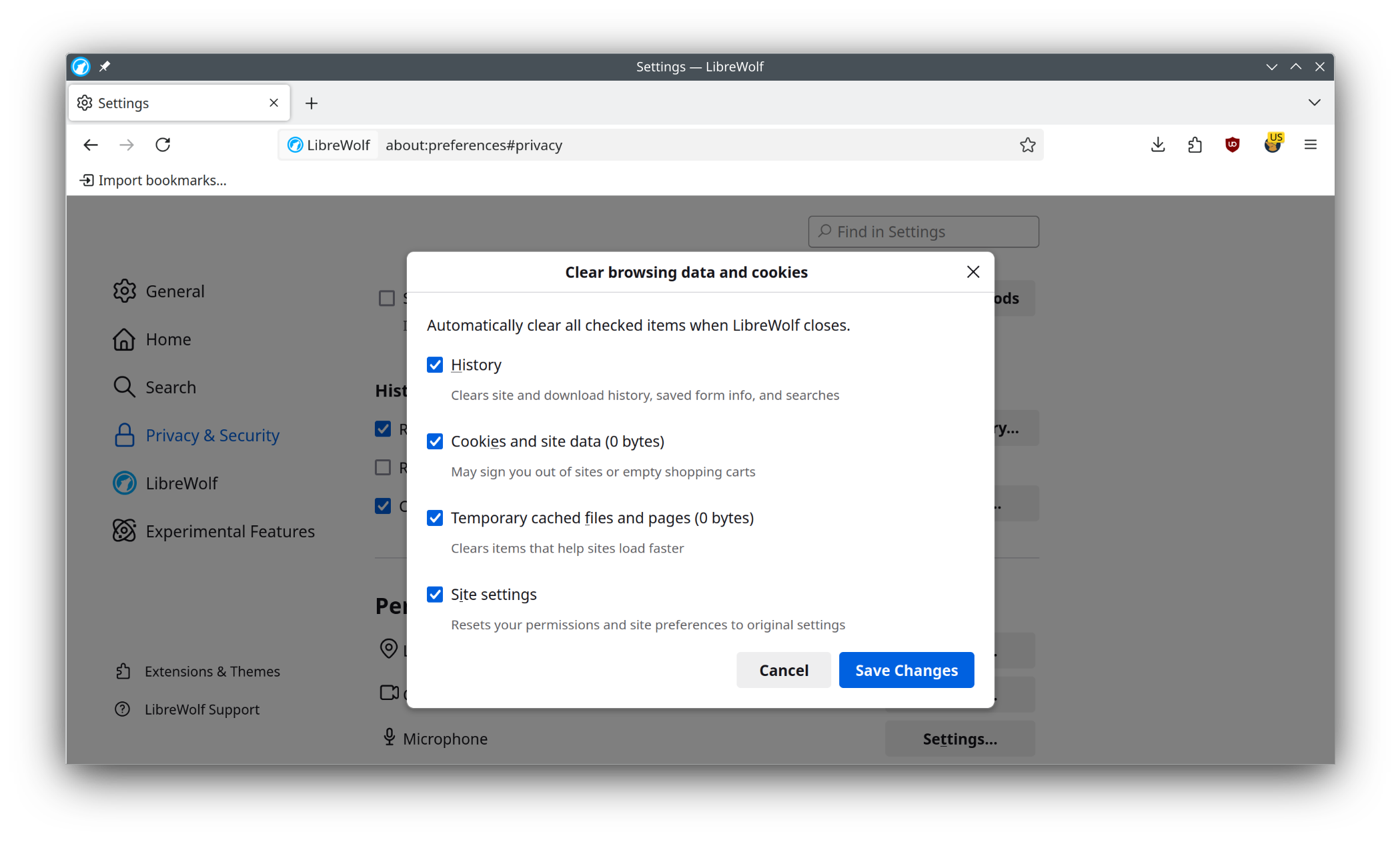Click 'Resets your permissions and site preferences' description
The width and height of the screenshot is (1400, 842).
[648, 625]
